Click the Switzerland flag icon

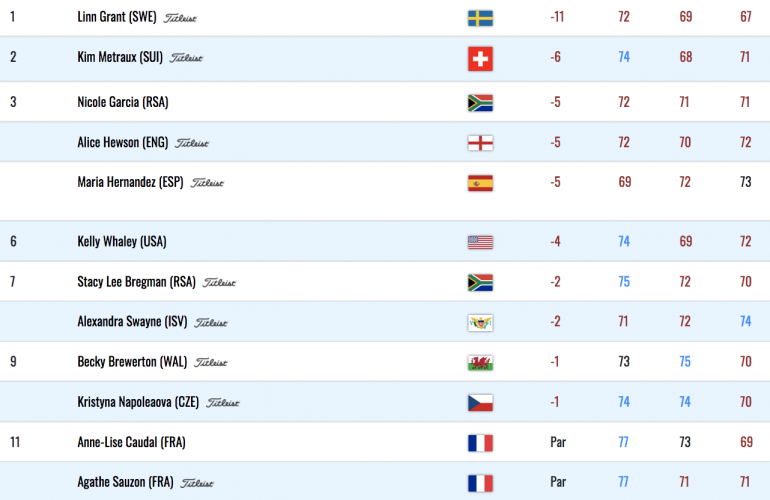click(x=480, y=59)
